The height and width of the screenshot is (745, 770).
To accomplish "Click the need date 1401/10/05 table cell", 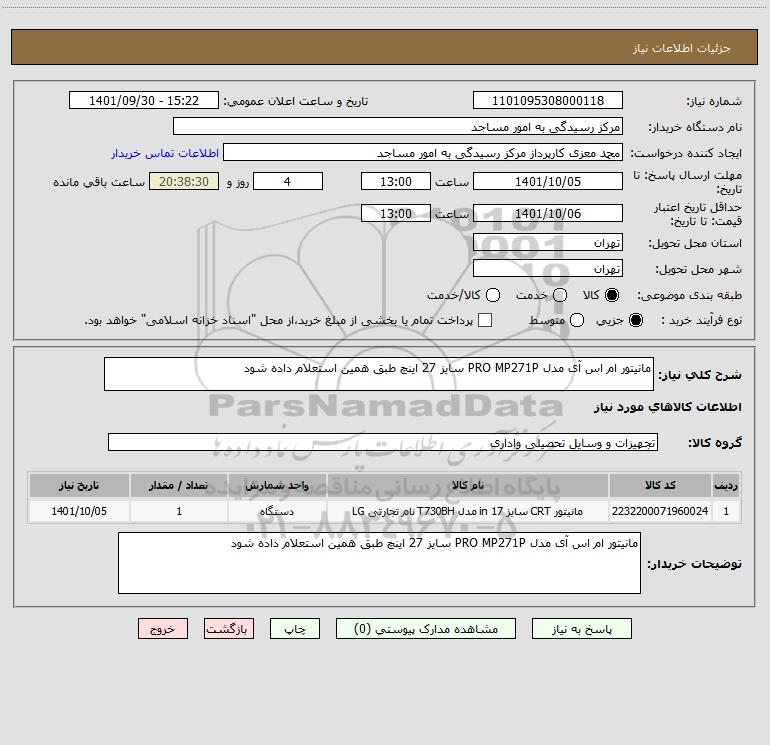I will 79,511.
